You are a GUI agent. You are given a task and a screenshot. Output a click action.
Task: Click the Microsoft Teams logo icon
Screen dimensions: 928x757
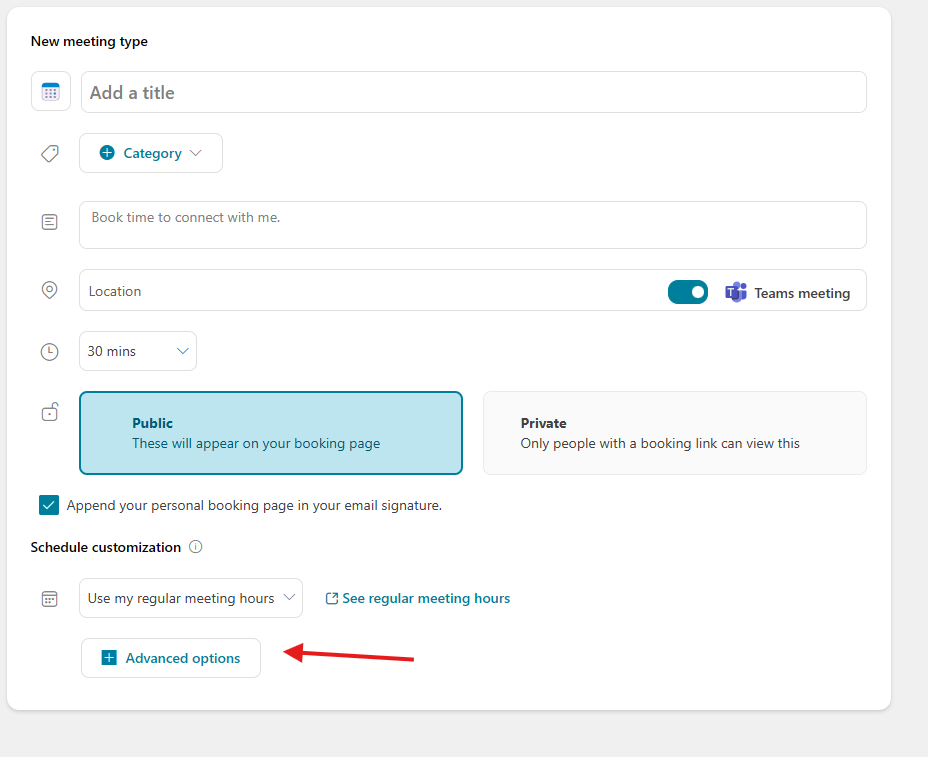(736, 292)
